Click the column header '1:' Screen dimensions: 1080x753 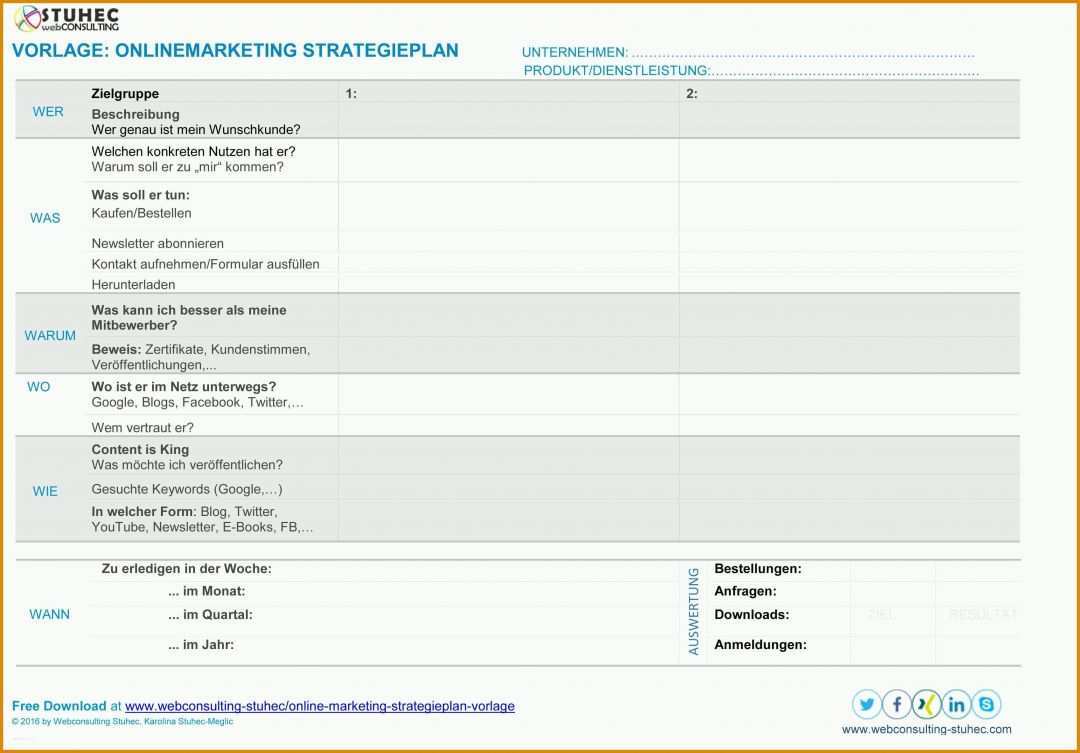coord(351,94)
